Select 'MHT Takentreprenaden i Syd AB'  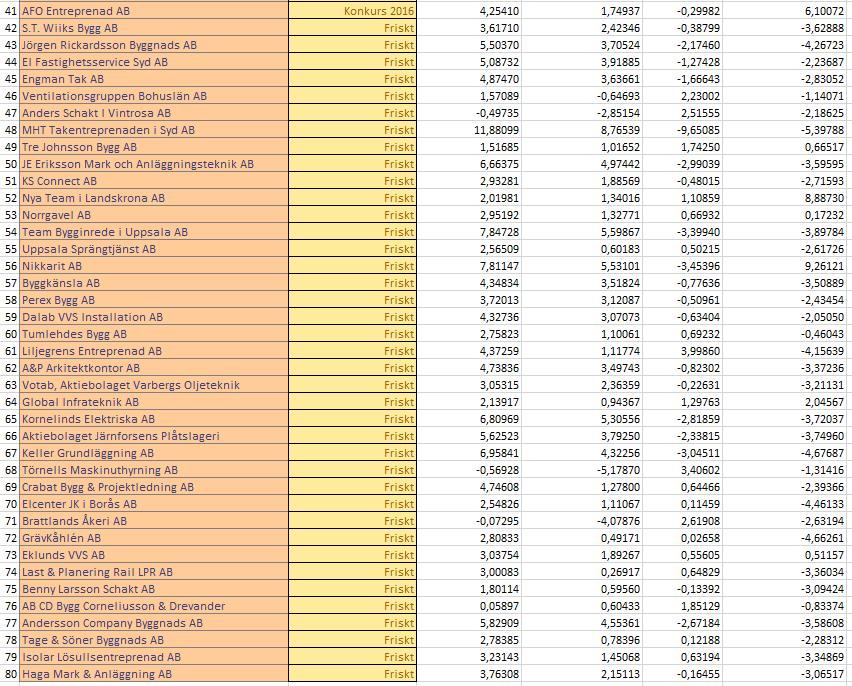click(x=154, y=130)
